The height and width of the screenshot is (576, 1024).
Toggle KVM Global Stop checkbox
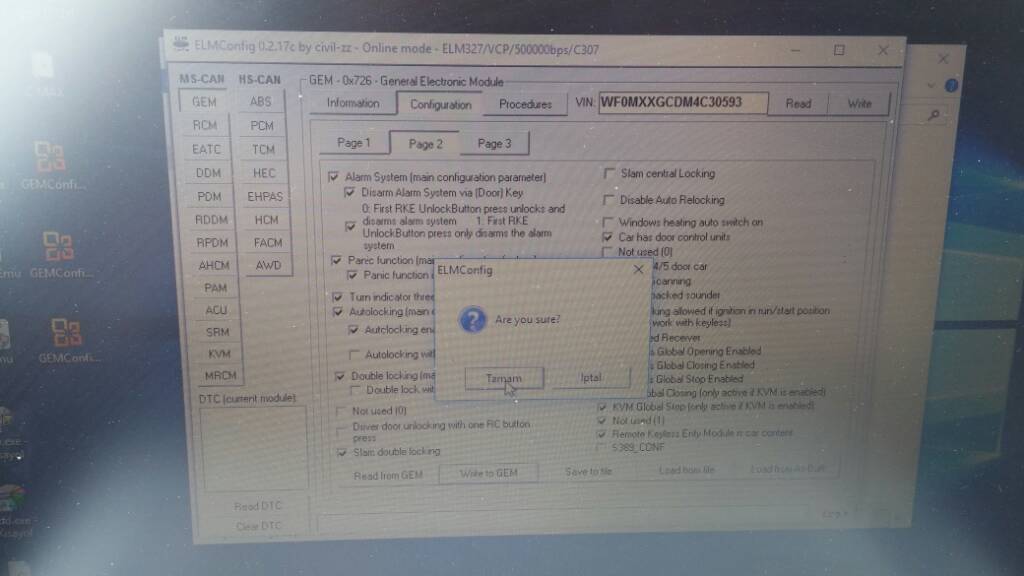click(x=602, y=406)
